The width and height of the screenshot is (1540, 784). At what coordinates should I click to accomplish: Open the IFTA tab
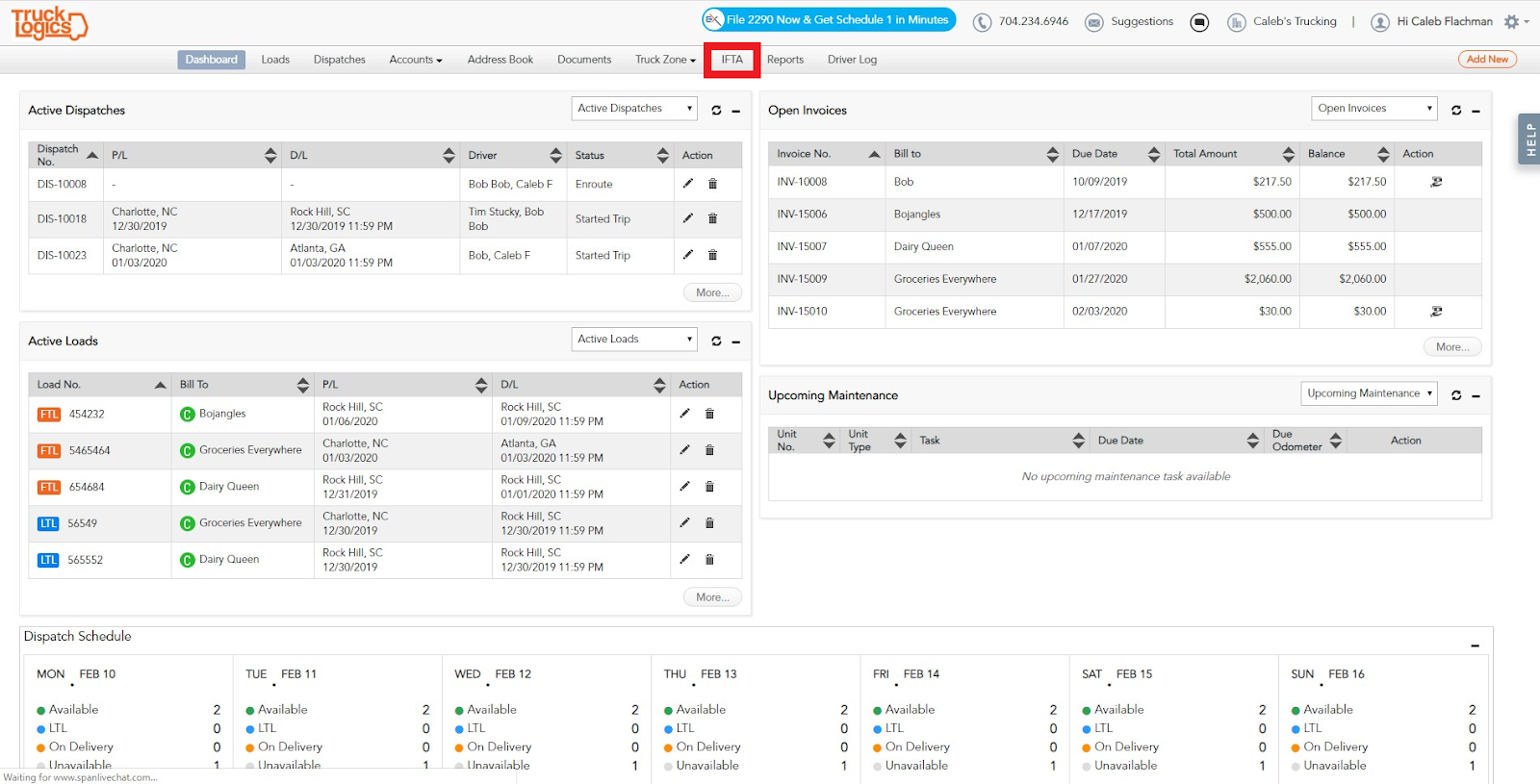click(x=732, y=60)
